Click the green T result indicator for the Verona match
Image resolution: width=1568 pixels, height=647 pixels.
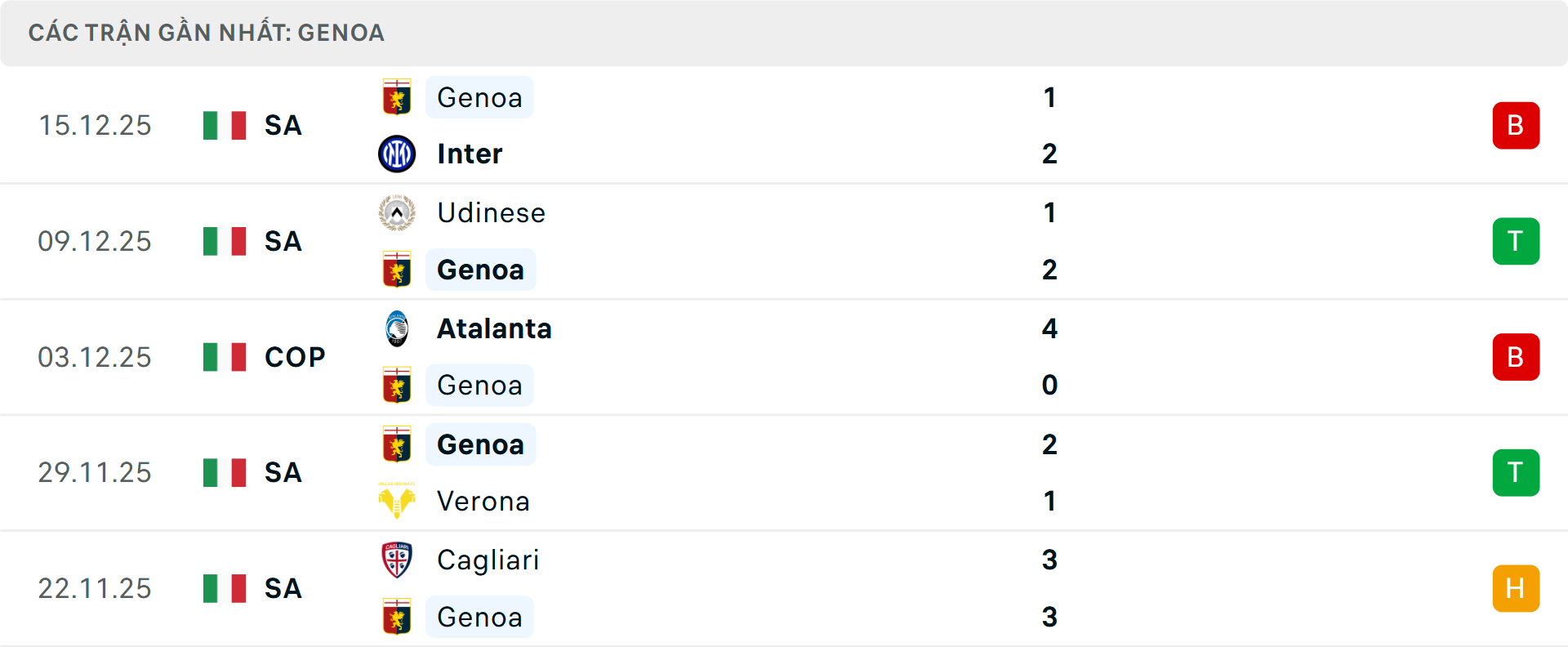(x=1516, y=472)
